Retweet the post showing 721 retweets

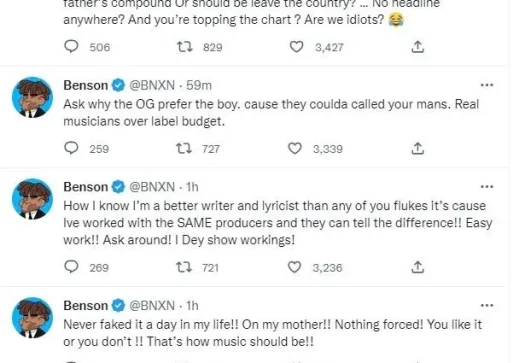pos(184,267)
